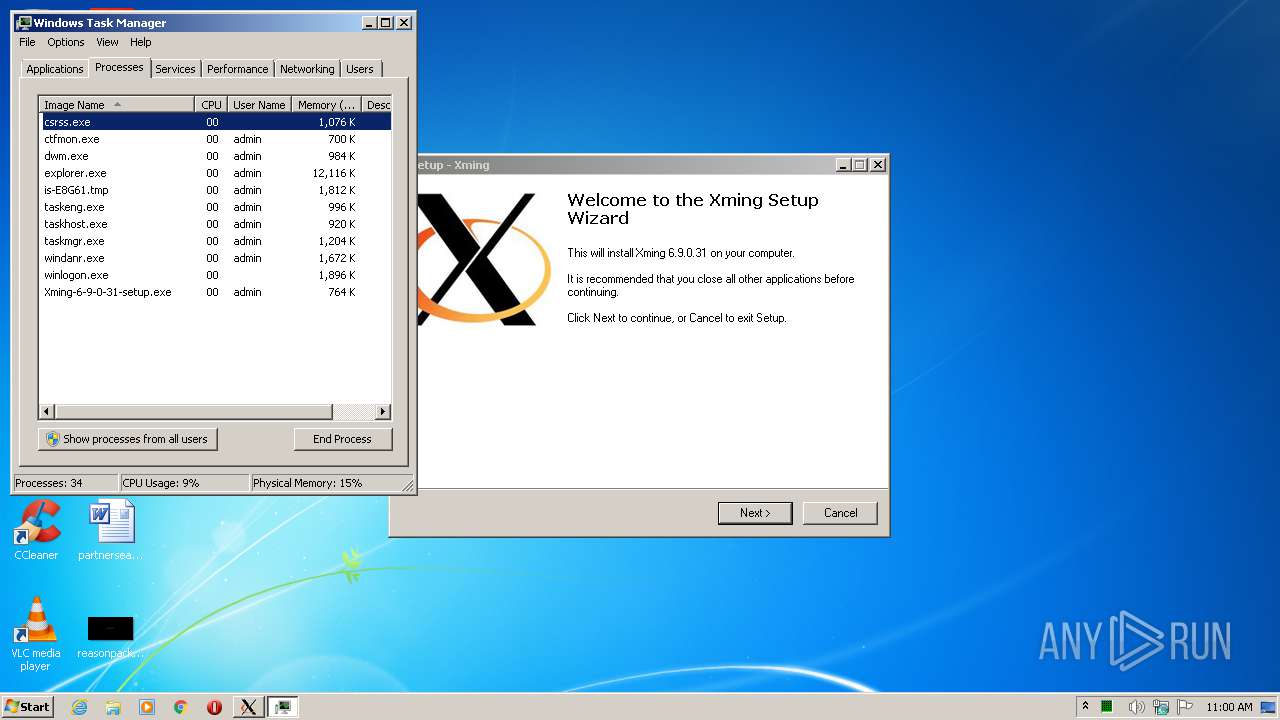1280x720 pixels.
Task: Open Task Manager Options menu
Action: pos(66,42)
